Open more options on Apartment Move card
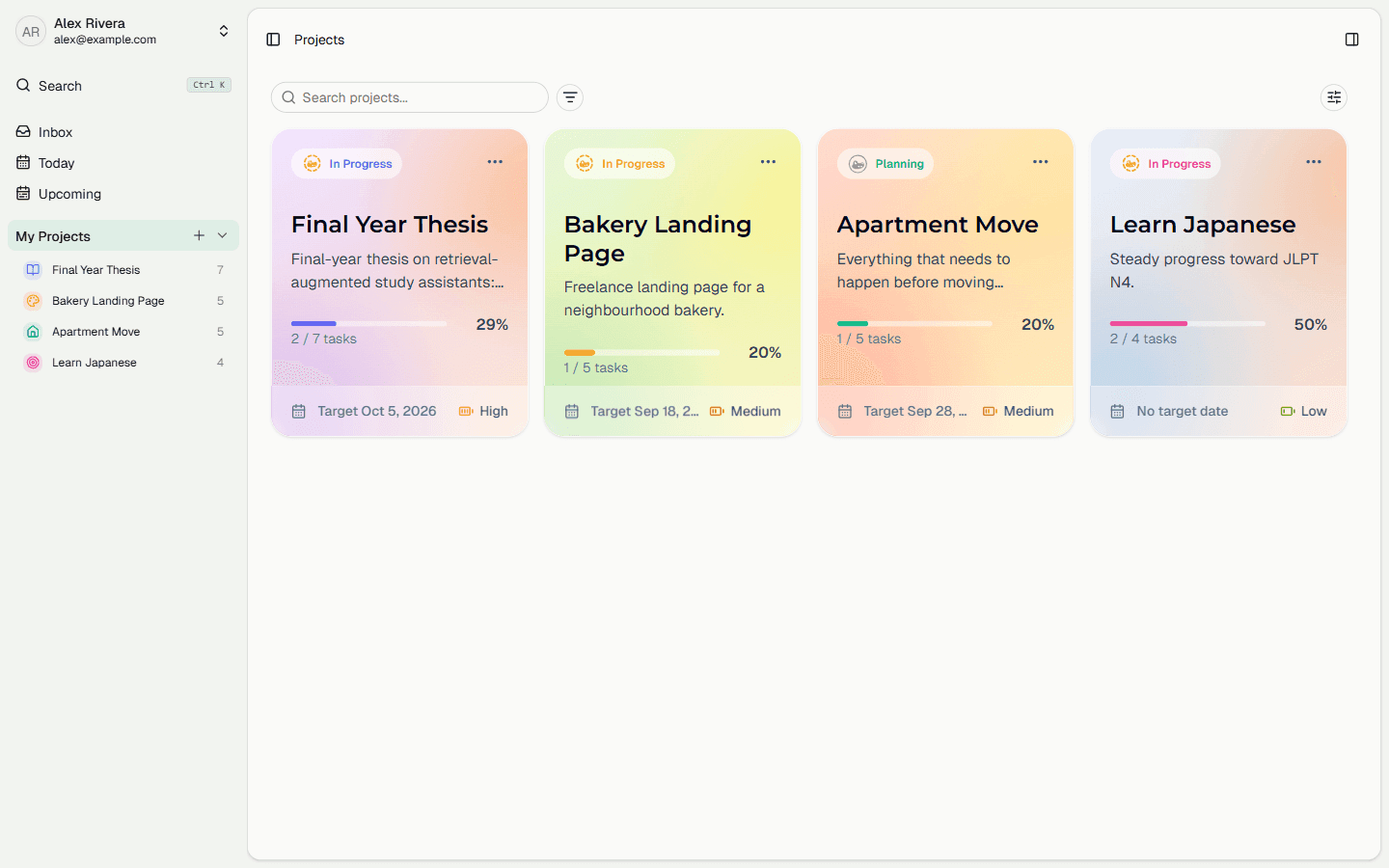This screenshot has width=1389, height=868. pyautogui.click(x=1041, y=162)
